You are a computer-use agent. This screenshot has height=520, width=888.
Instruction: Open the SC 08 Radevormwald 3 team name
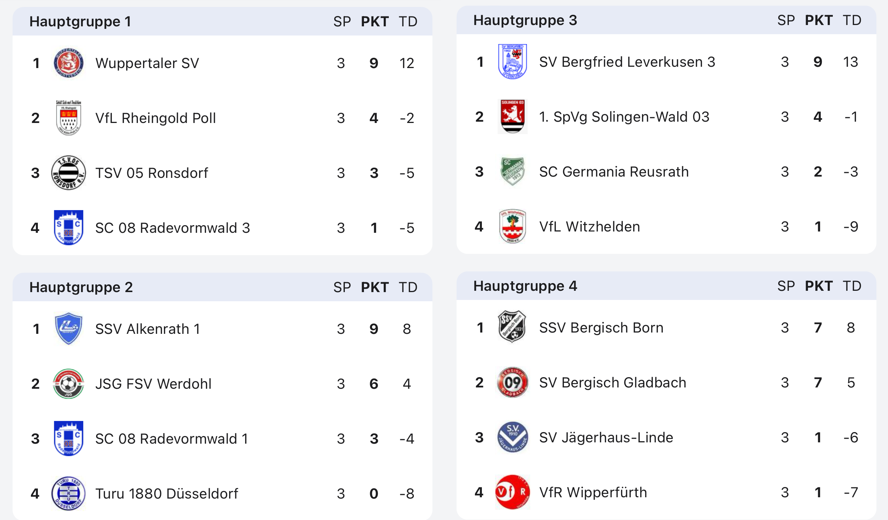pyautogui.click(x=172, y=228)
